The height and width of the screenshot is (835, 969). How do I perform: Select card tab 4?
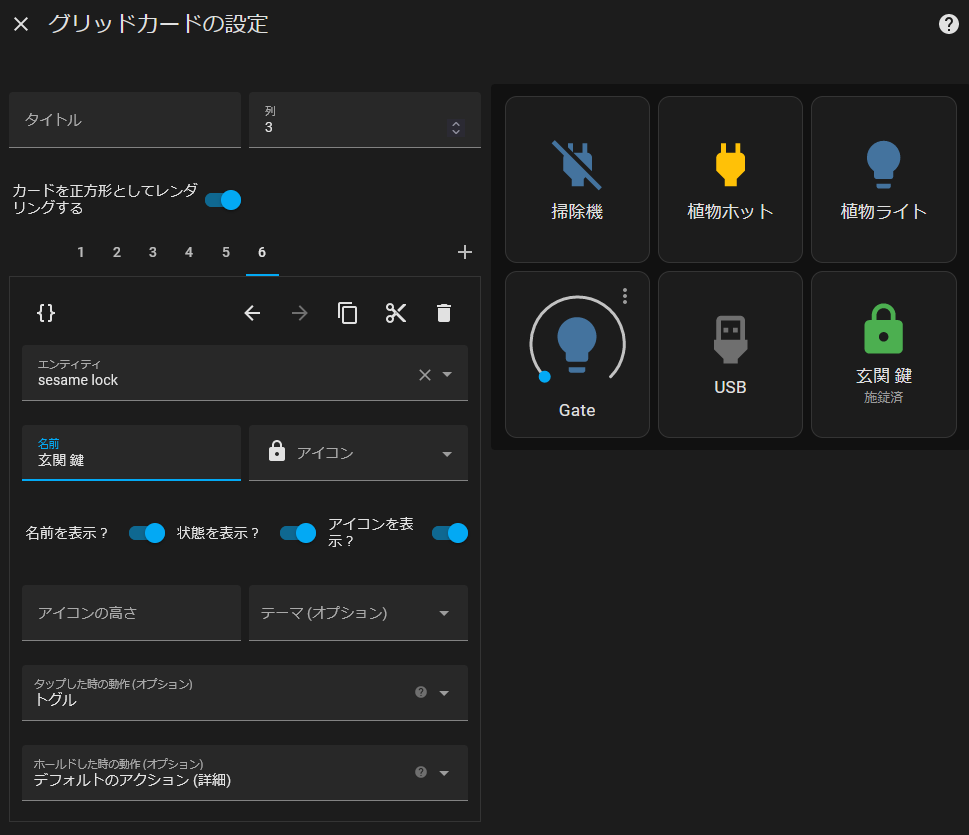(x=189, y=252)
